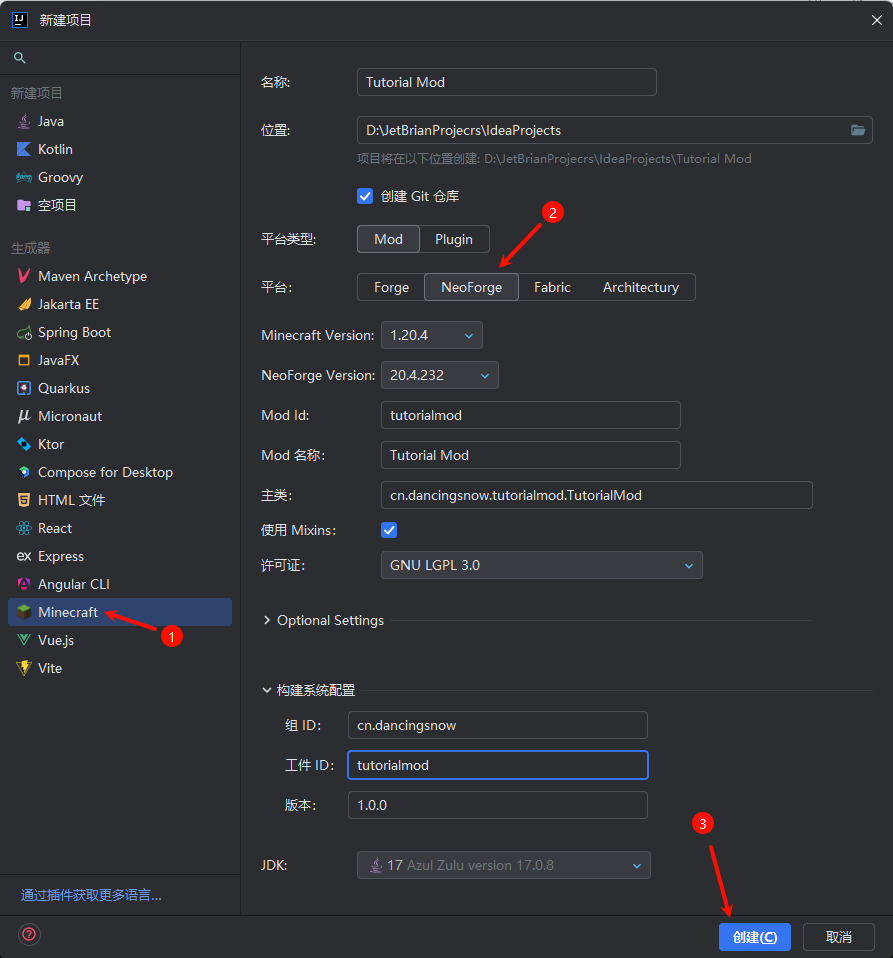This screenshot has height=958, width=893.
Task: Toggle the 使用 Mixins checkbox
Action: coord(389,529)
